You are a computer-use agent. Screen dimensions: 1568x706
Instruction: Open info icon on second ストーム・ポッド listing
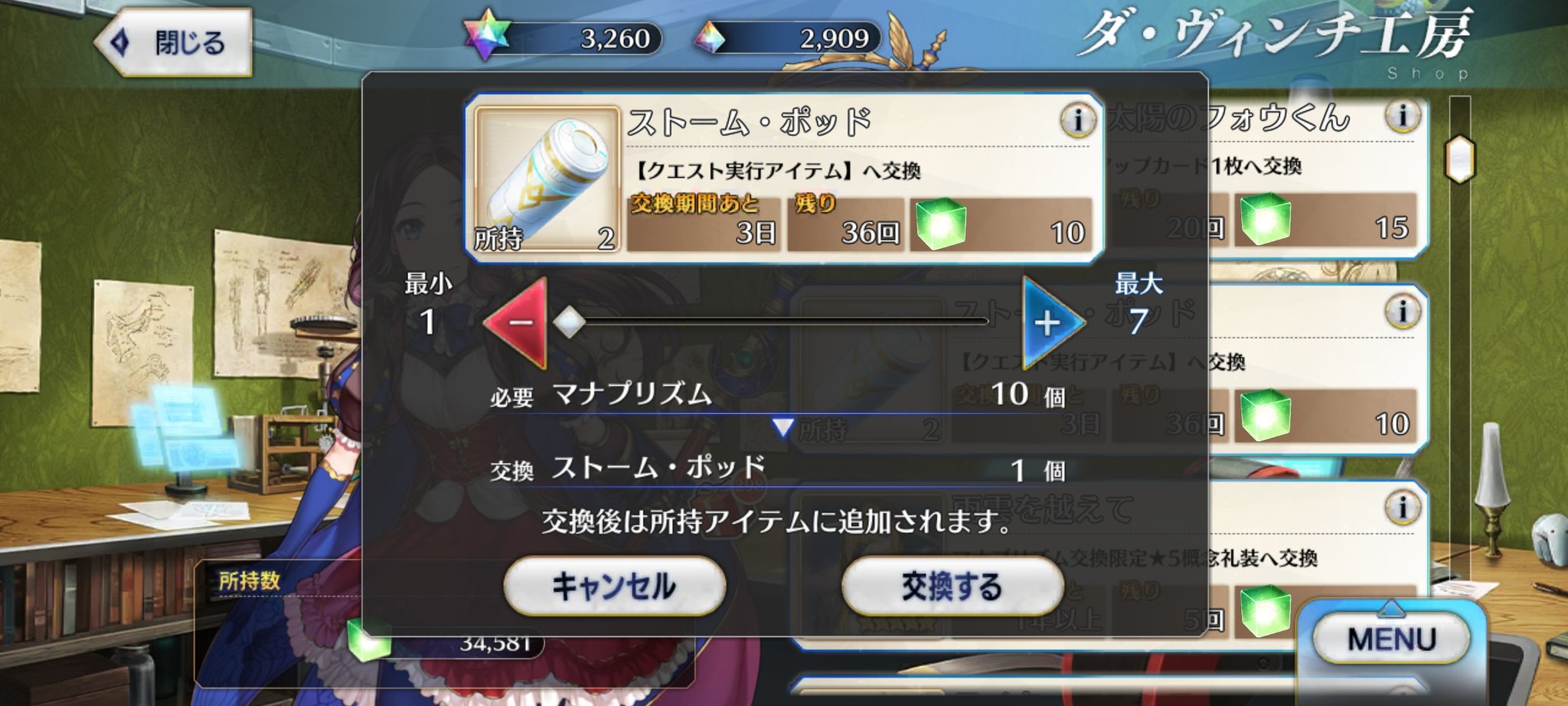point(1403,311)
